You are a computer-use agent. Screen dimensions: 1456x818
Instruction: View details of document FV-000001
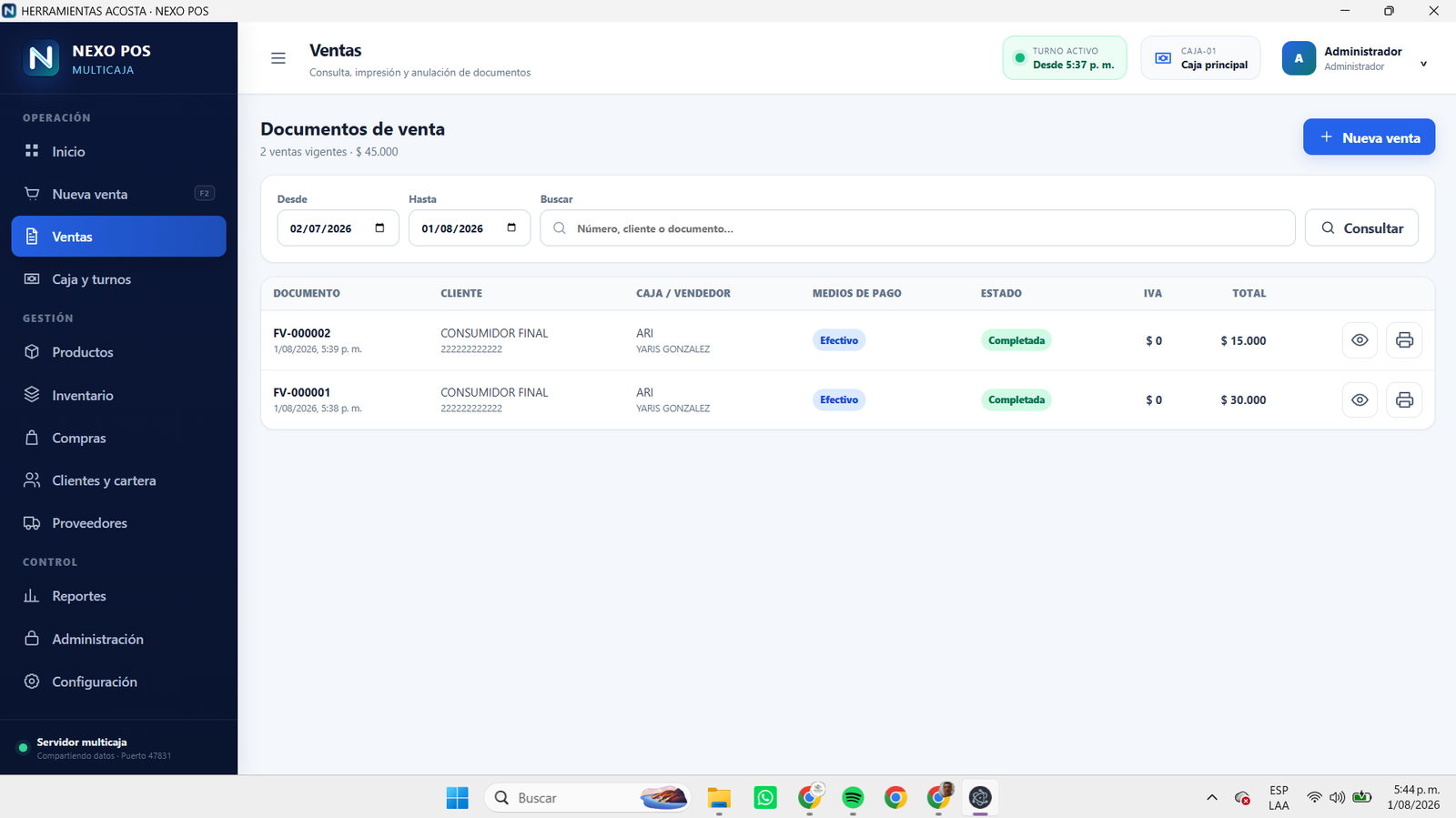pos(1360,399)
